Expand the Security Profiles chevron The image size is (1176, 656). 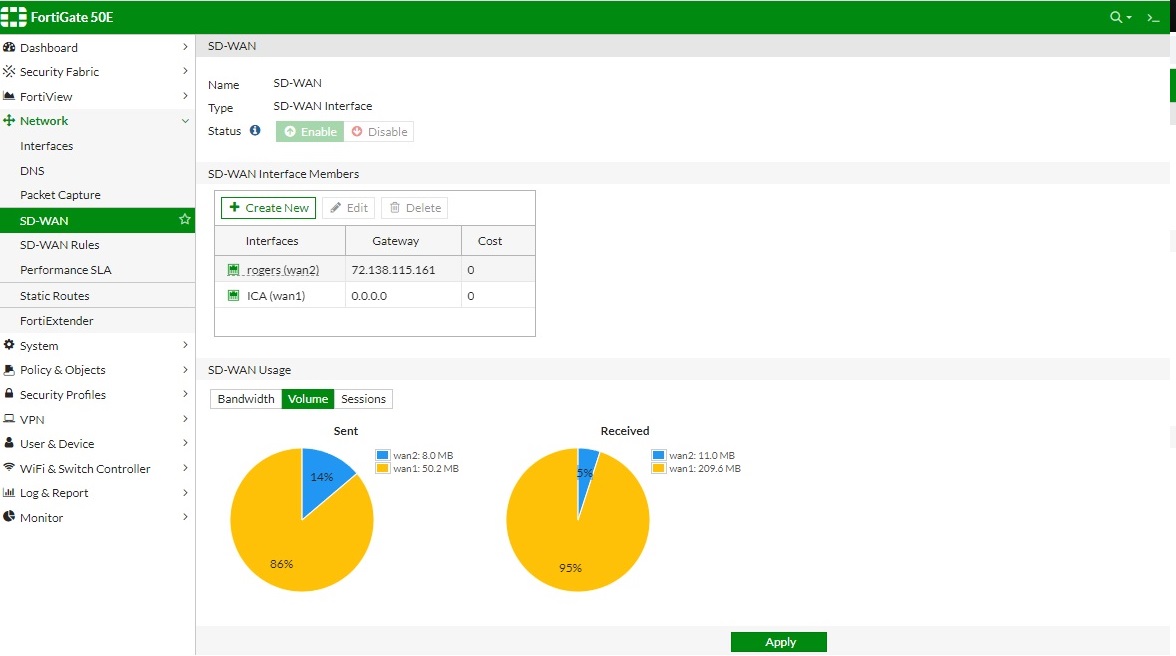[185, 394]
